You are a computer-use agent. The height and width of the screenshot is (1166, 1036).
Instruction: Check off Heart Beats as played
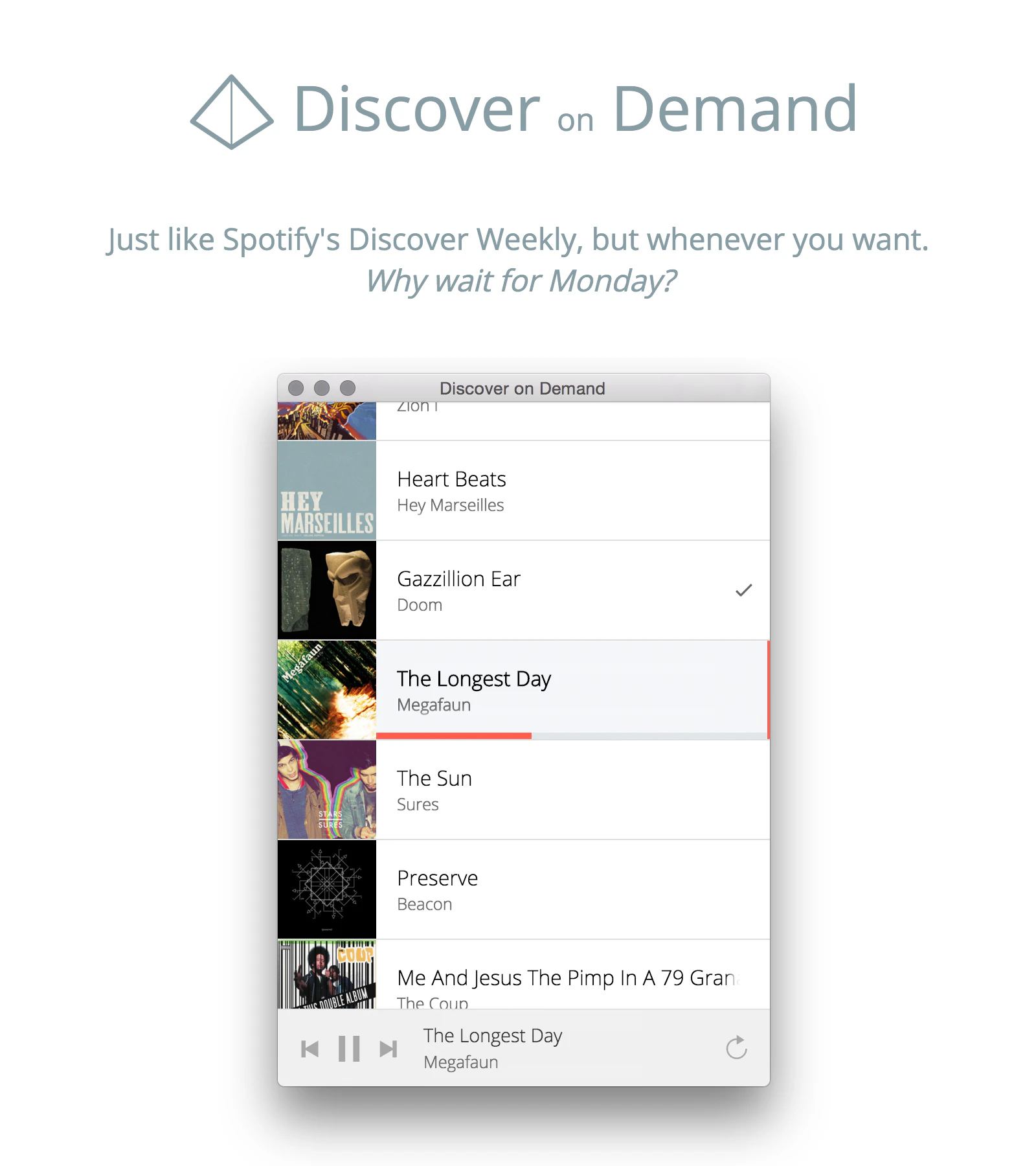744,490
